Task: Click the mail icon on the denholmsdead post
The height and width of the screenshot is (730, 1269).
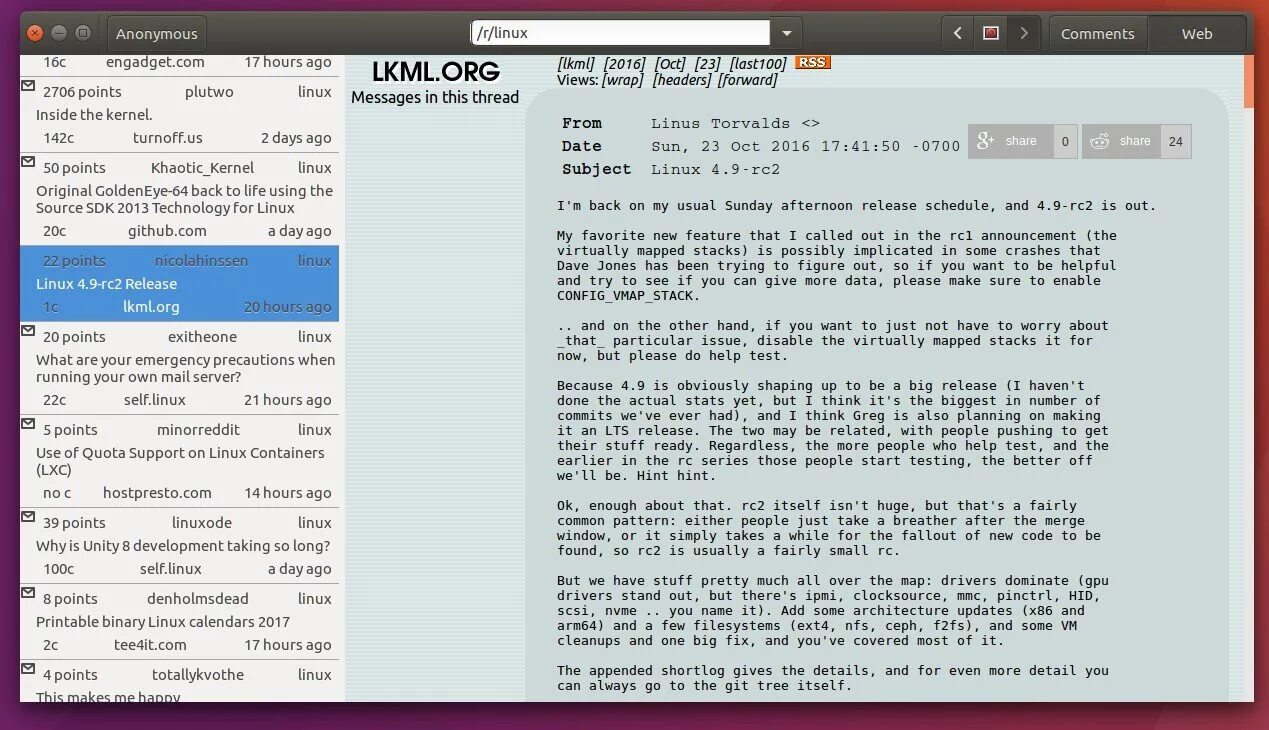Action: pyautogui.click(x=28, y=593)
